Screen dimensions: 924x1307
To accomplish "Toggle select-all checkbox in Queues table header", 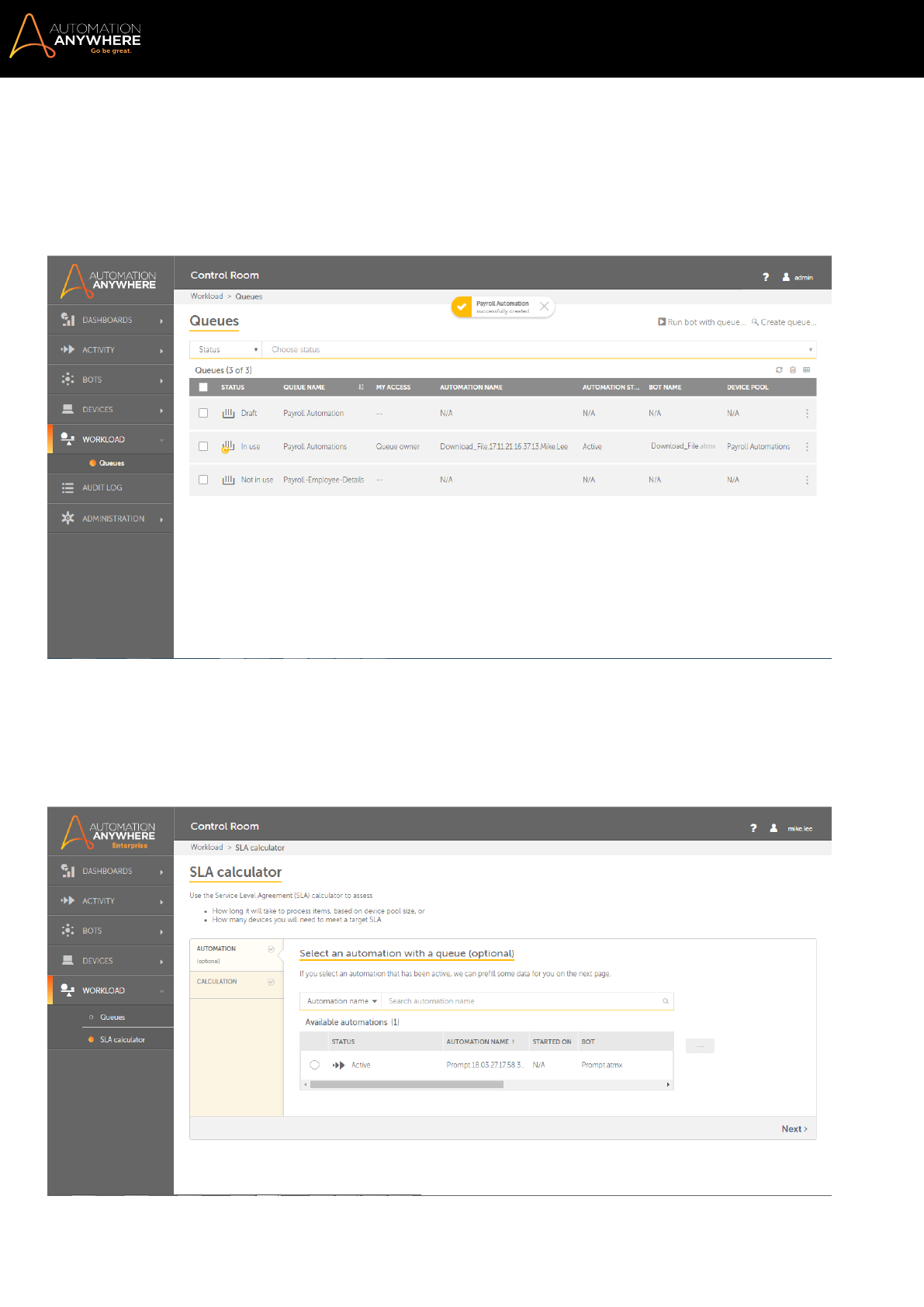I will pyautogui.click(x=203, y=387).
